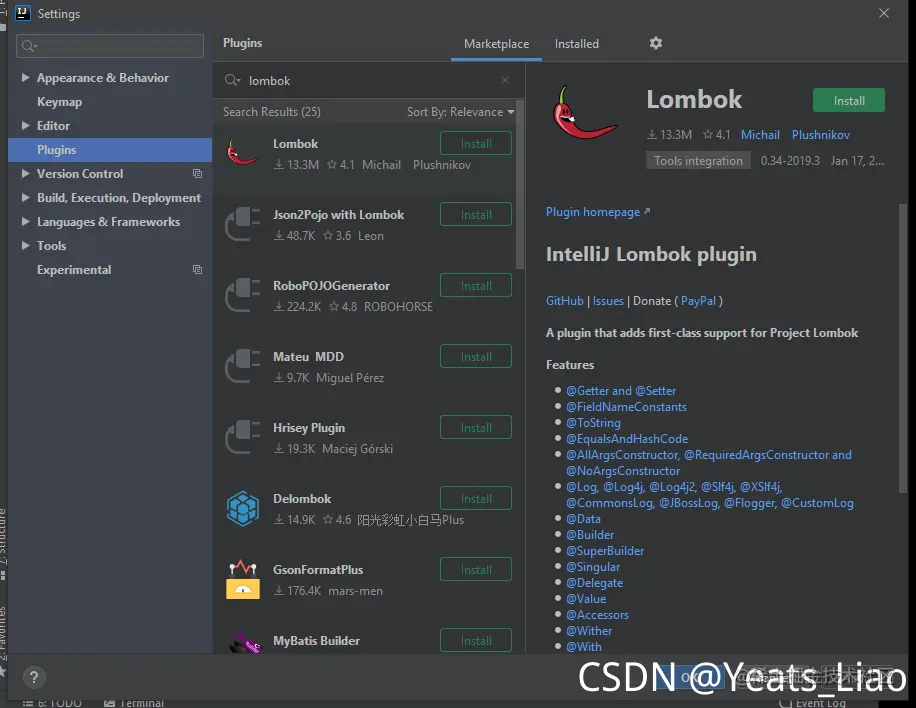
Task: Close the Settings dialog
Action: point(884,13)
